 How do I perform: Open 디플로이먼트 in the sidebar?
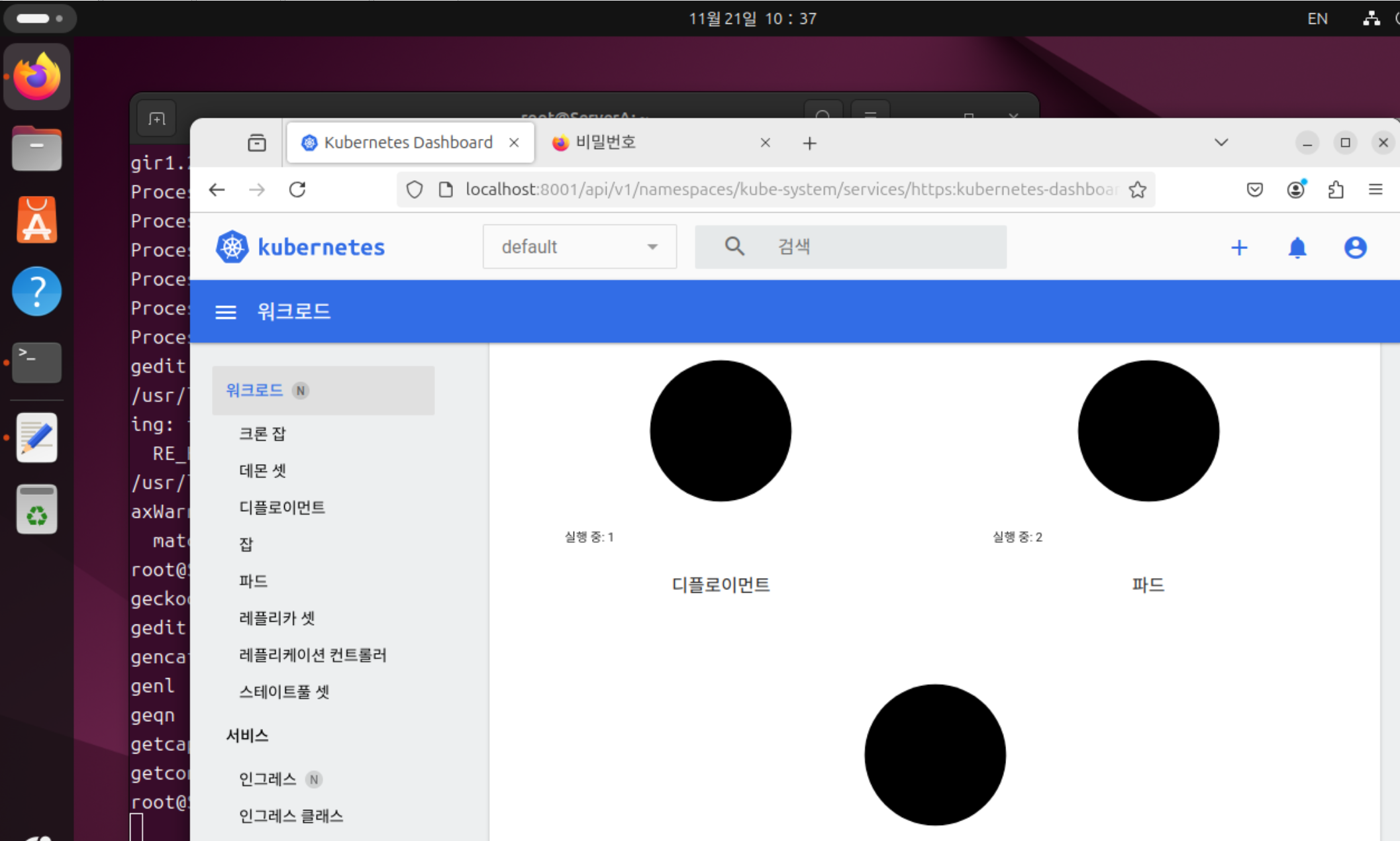(282, 507)
